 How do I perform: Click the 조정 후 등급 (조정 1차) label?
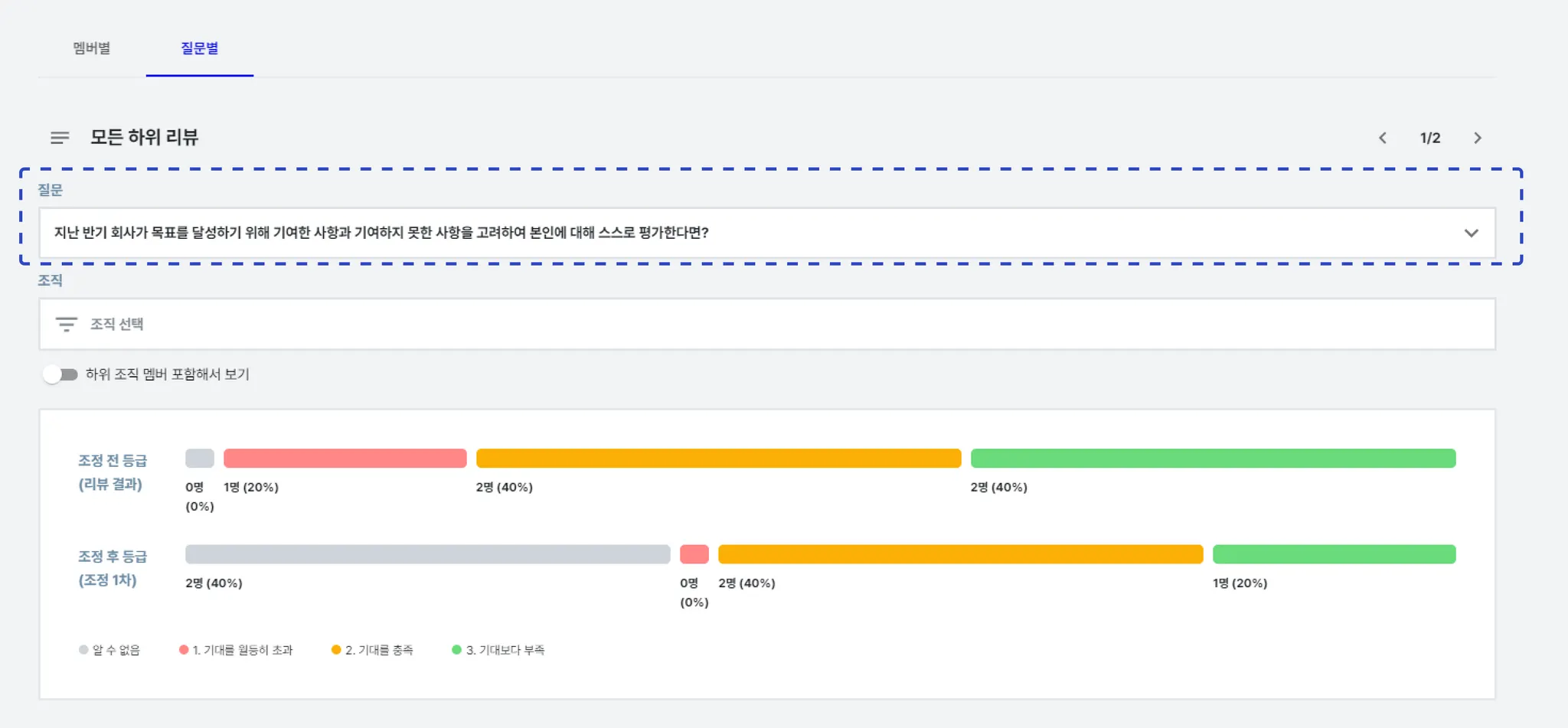(x=112, y=568)
